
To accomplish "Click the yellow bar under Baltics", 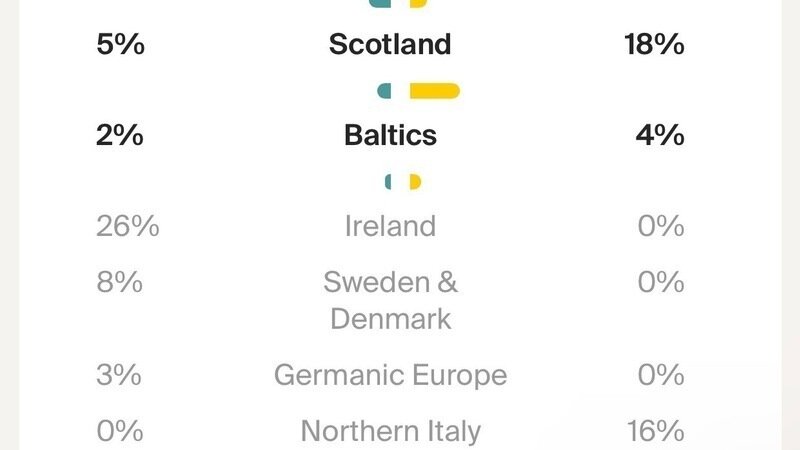I will pos(415,181).
